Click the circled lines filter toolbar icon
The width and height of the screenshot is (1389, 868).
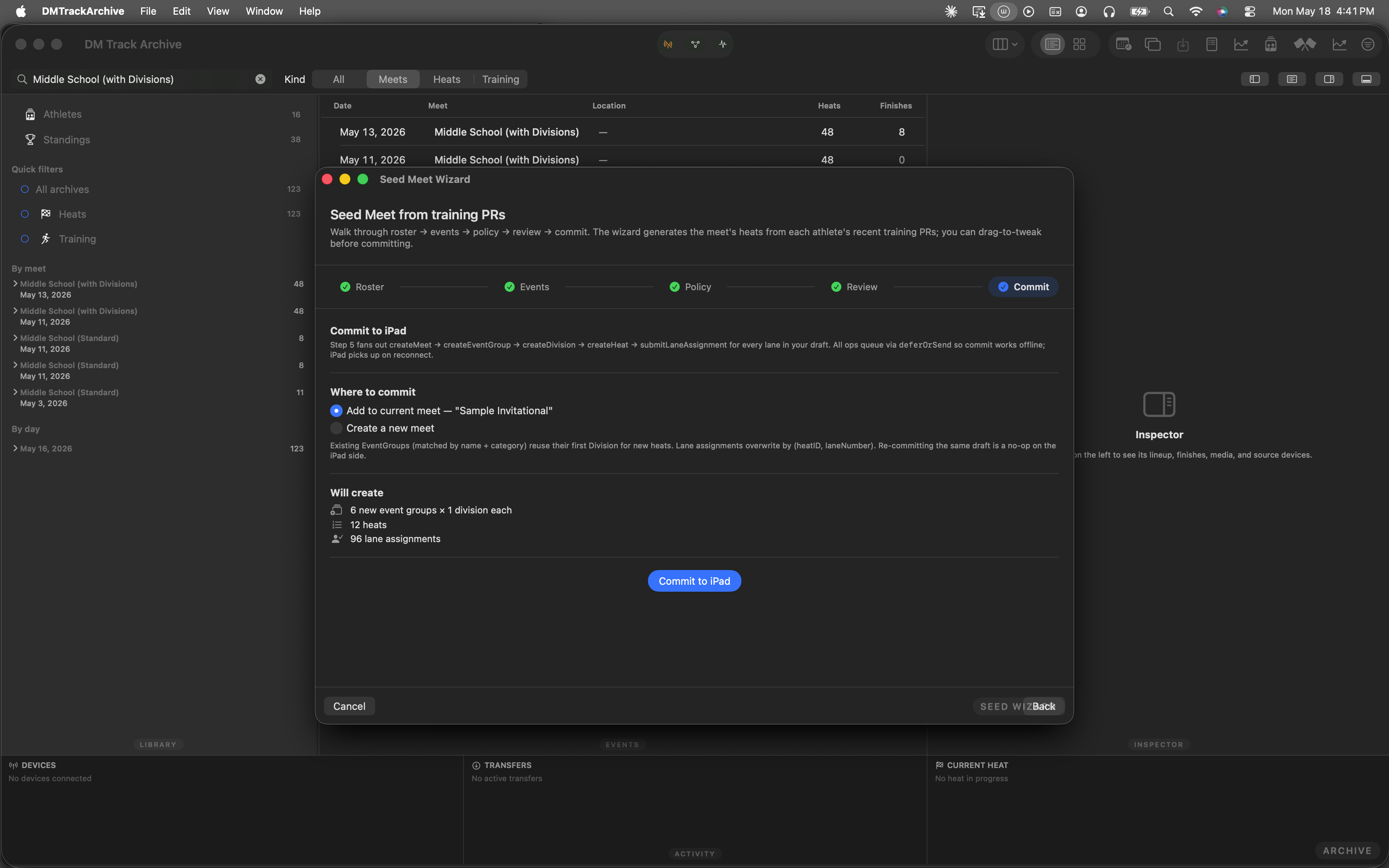coord(1368,44)
